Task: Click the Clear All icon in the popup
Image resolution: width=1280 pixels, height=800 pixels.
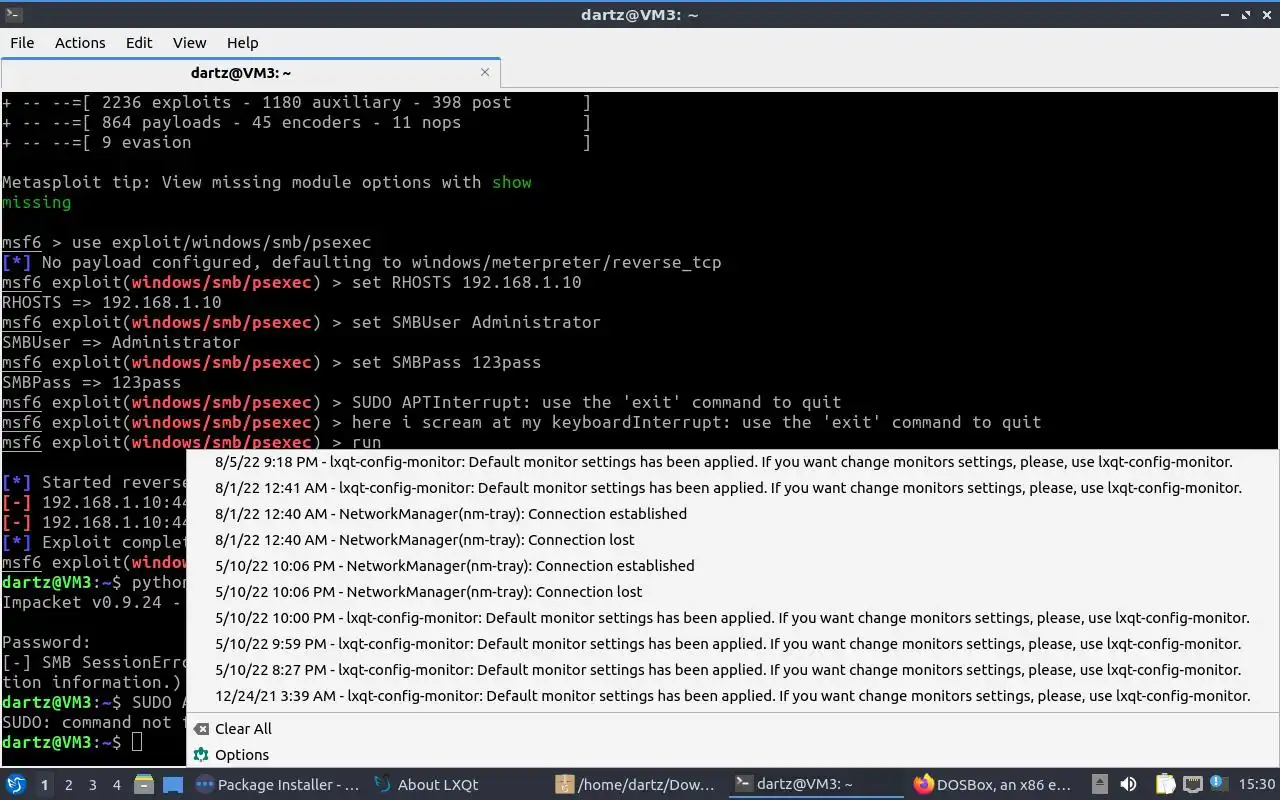Action: (201, 729)
